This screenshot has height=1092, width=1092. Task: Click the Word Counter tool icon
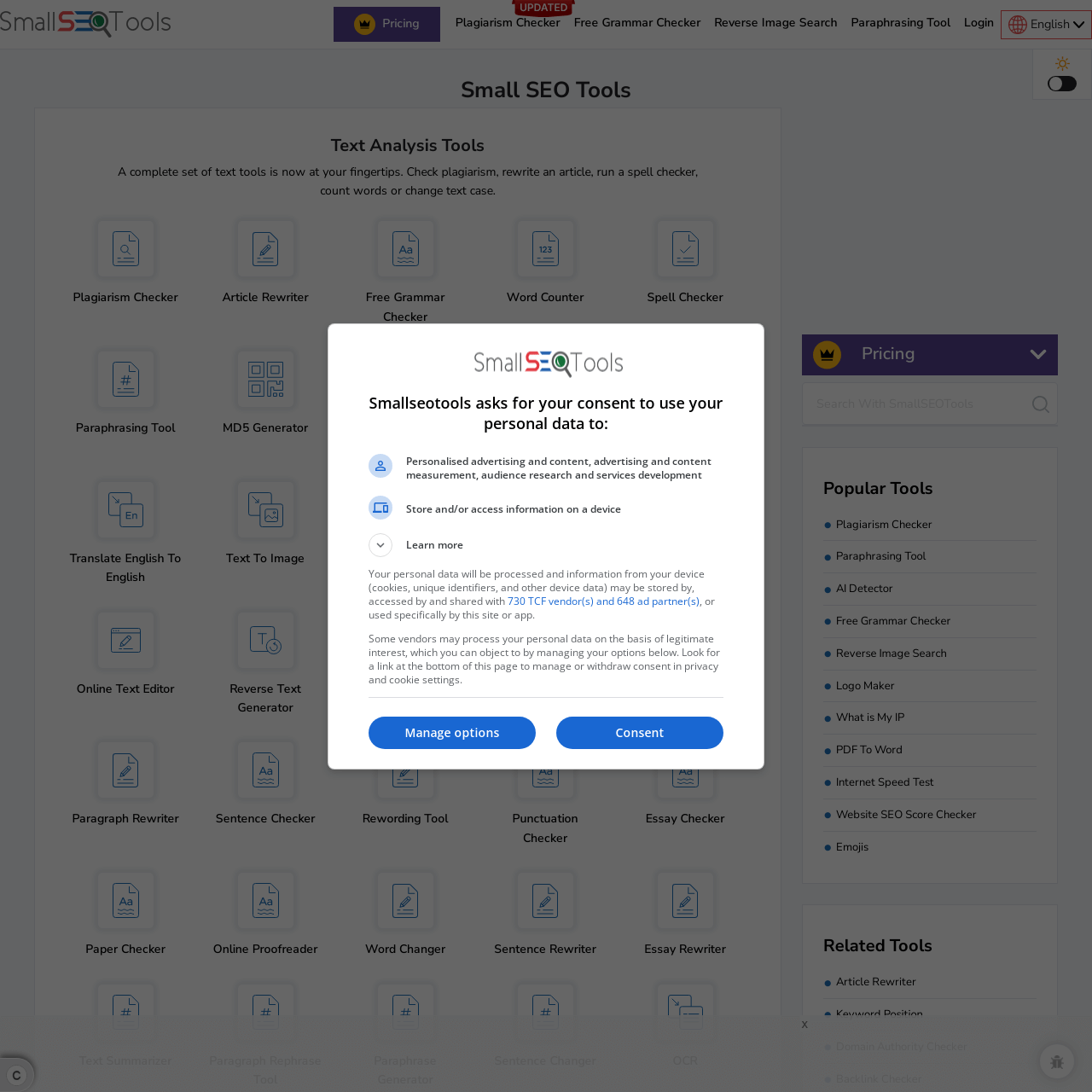(x=544, y=249)
